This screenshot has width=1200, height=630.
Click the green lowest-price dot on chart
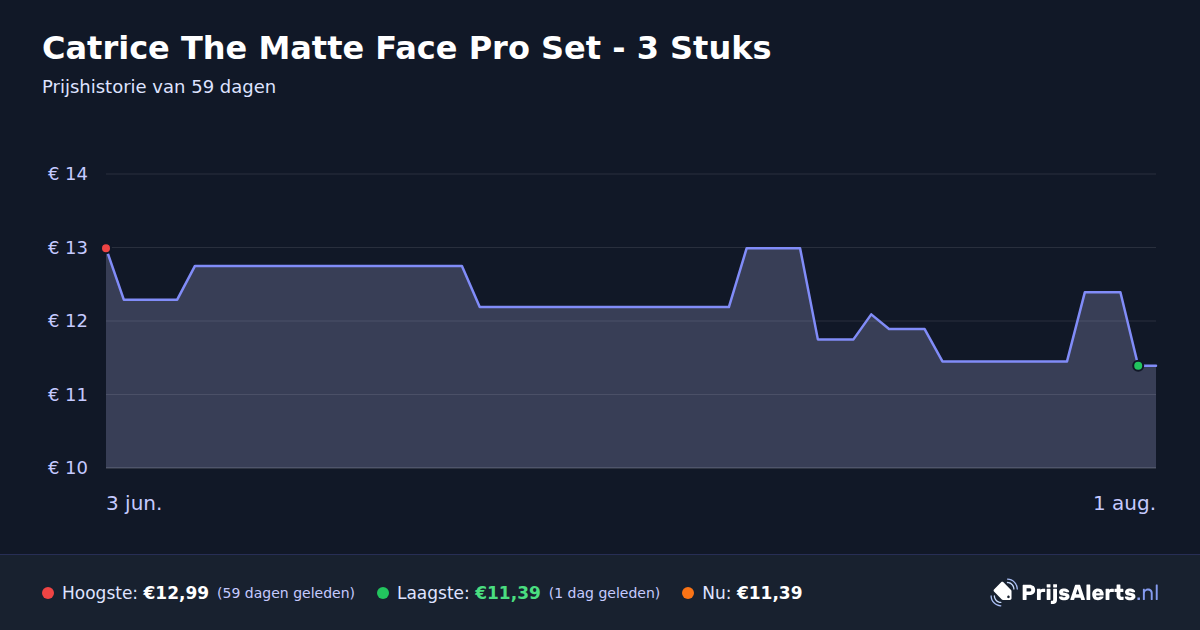tap(1138, 366)
